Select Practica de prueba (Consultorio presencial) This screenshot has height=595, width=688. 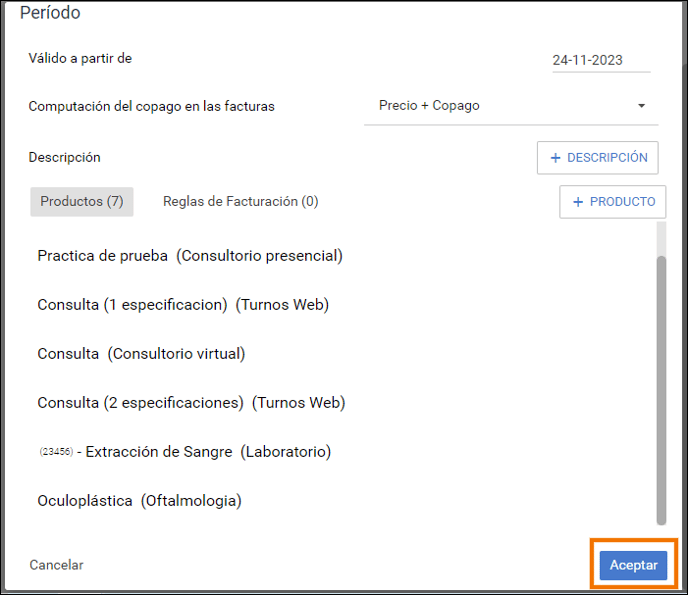(190, 256)
